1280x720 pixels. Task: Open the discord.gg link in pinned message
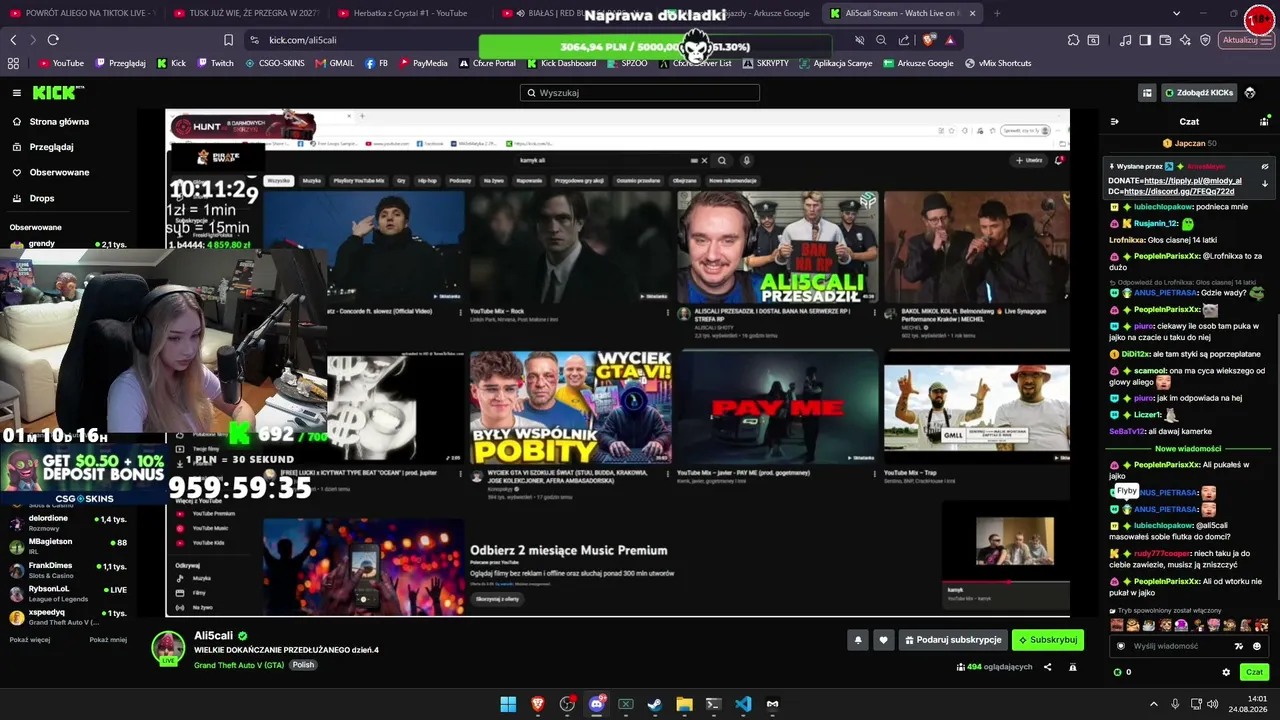(1179, 191)
